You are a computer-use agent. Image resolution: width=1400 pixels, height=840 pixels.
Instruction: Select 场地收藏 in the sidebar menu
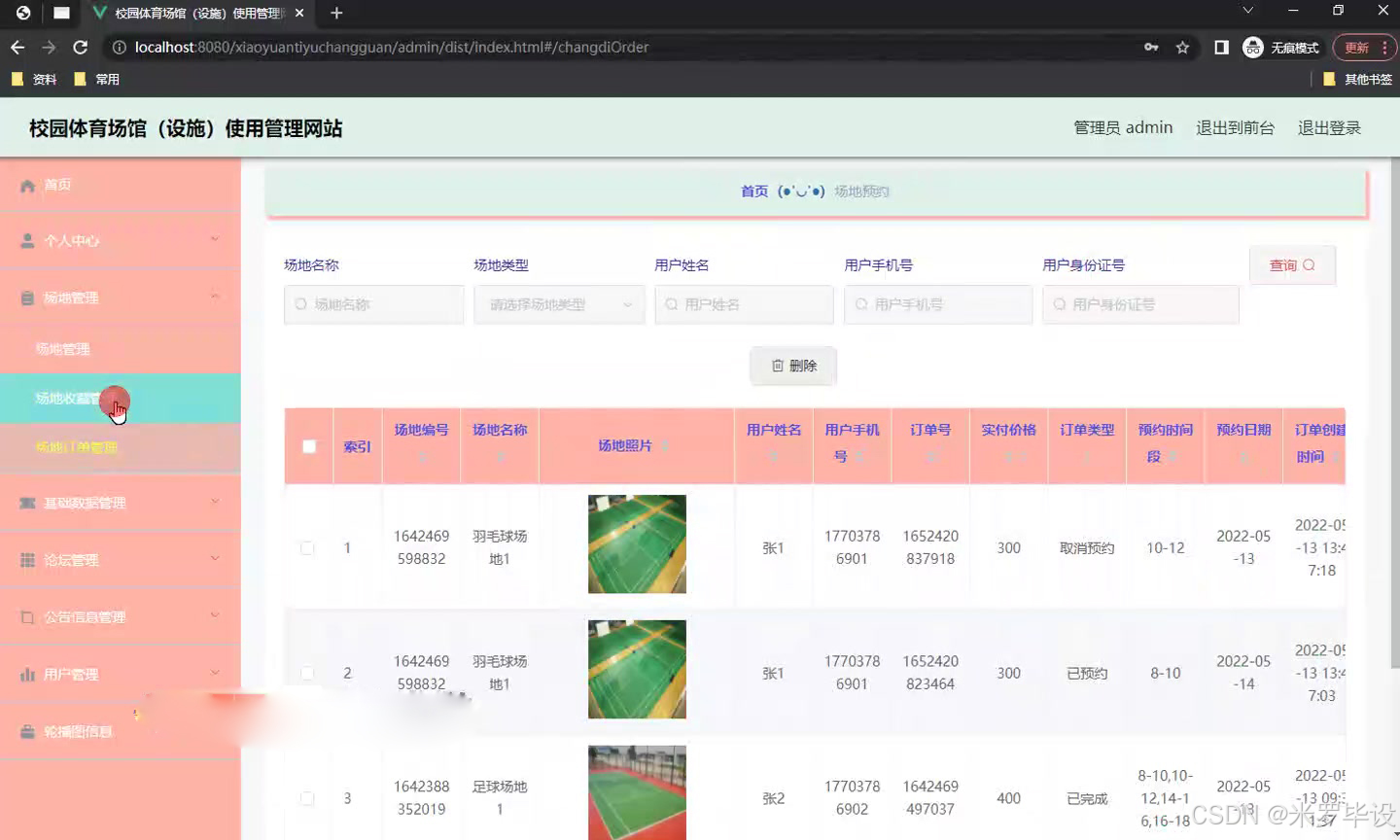78,399
